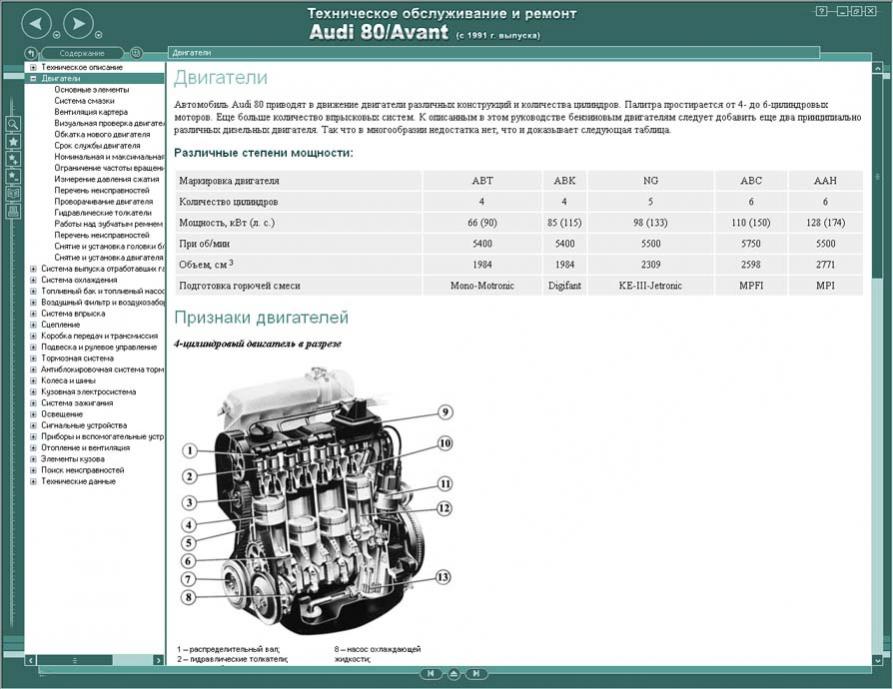Screen dimensions: 893x689
Task: Select Освещение in the tree
Action: tap(62, 414)
